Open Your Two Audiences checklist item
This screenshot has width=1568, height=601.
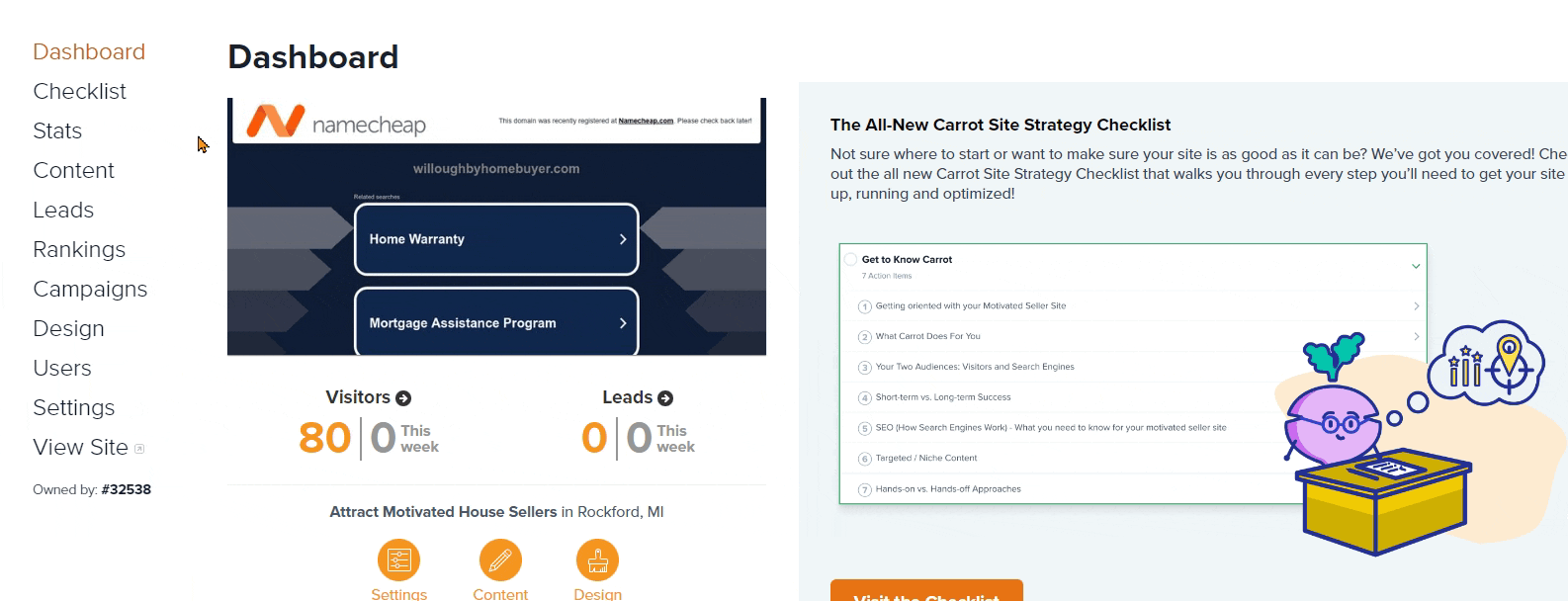975,368
